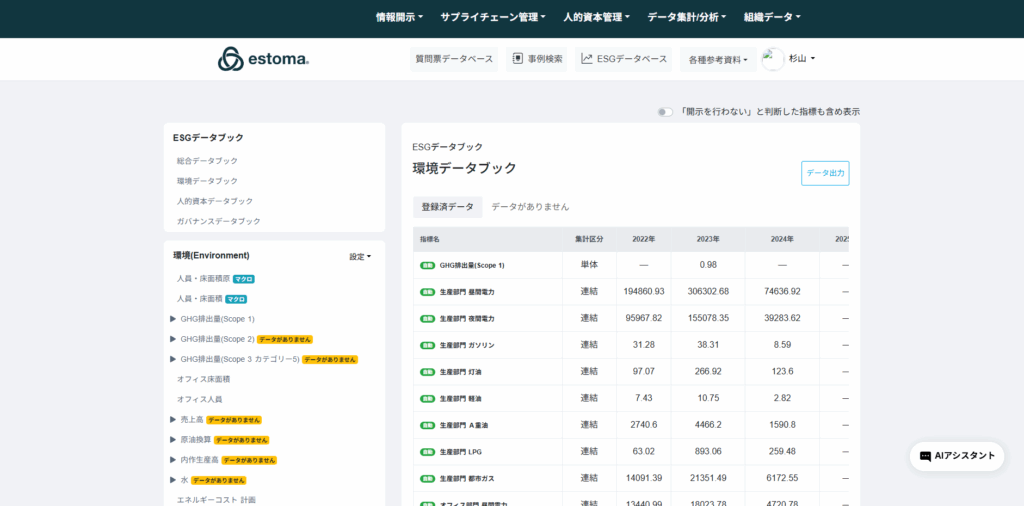This screenshot has height=506, width=1024.
Task: Click the user avatar image beside 杉山
Action: point(773,59)
